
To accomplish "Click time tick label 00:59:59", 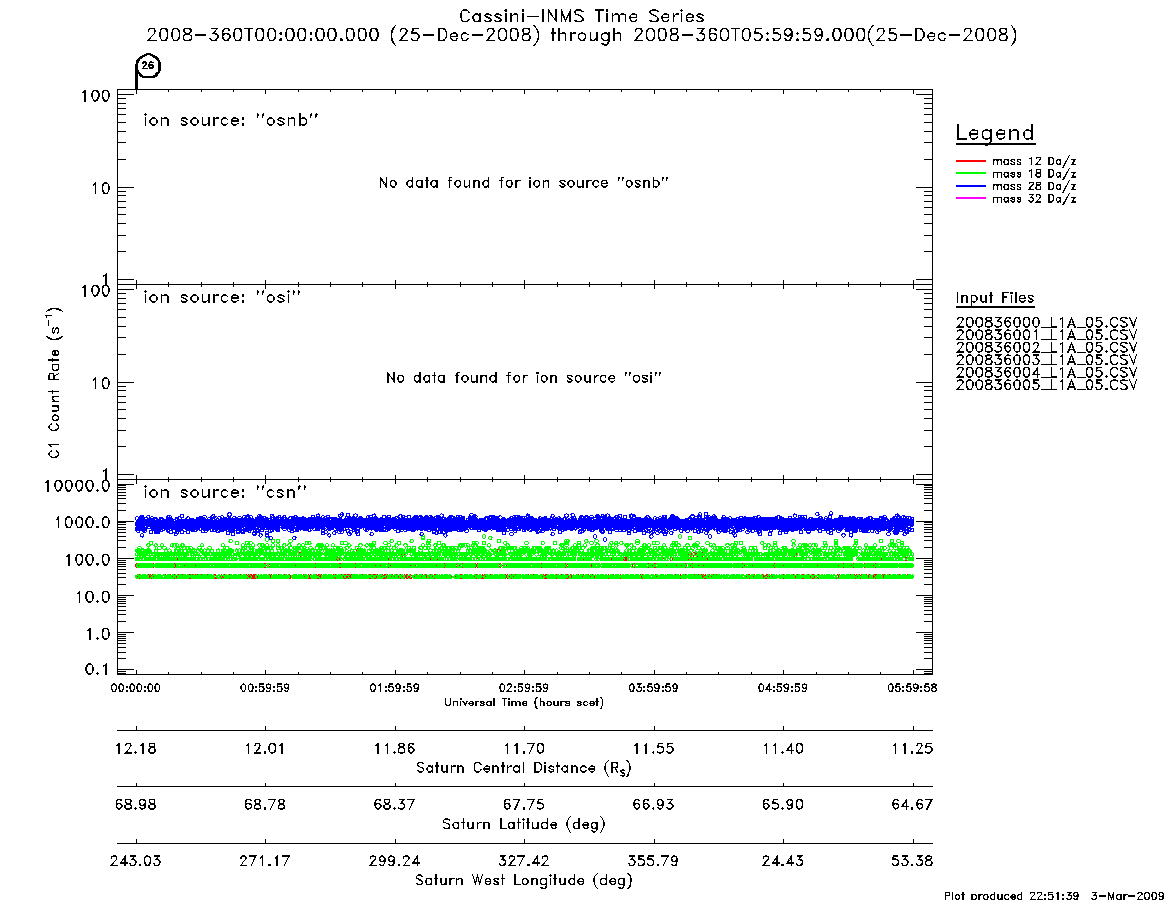I will (x=265, y=688).
